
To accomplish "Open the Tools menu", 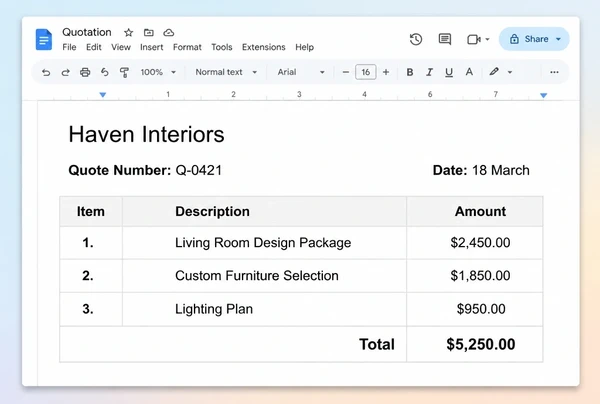I will click(x=222, y=47).
